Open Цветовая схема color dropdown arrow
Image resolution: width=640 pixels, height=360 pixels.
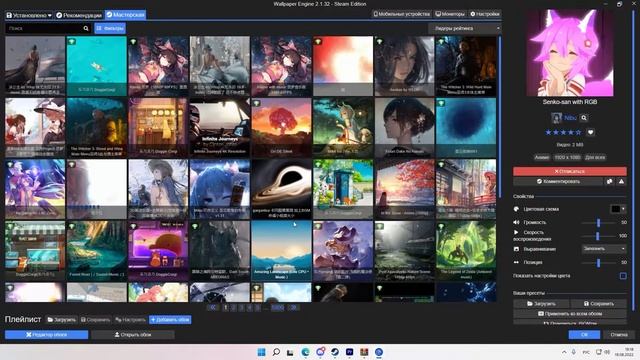coord(623,209)
